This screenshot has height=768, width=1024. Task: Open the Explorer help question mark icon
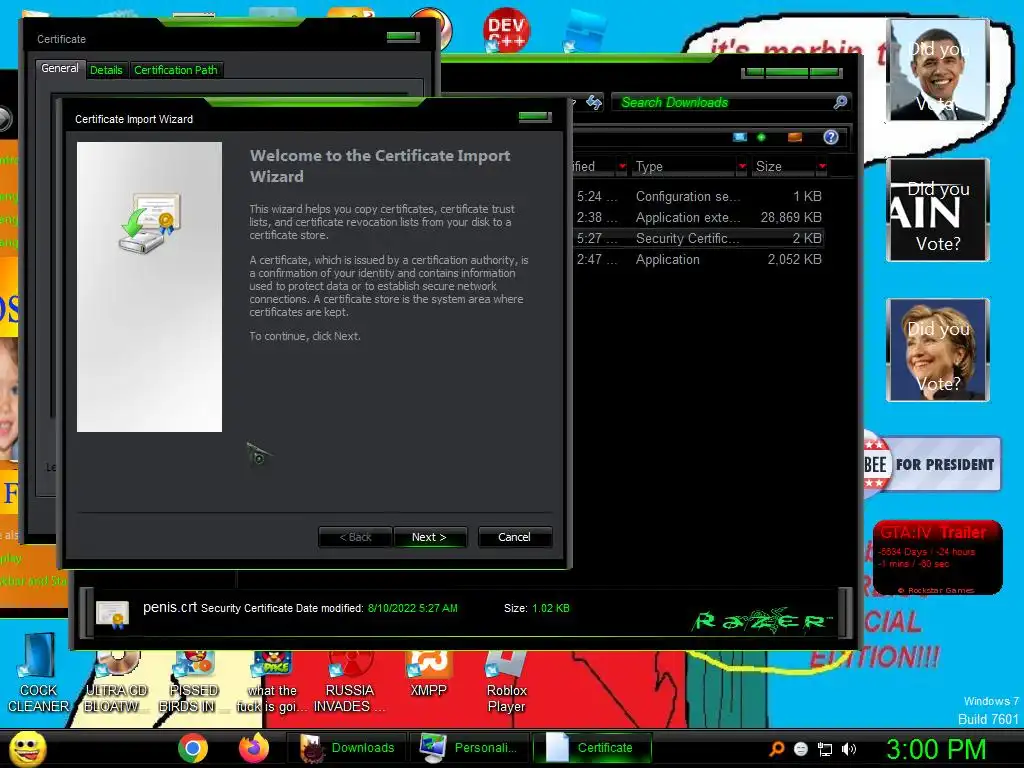click(x=831, y=137)
